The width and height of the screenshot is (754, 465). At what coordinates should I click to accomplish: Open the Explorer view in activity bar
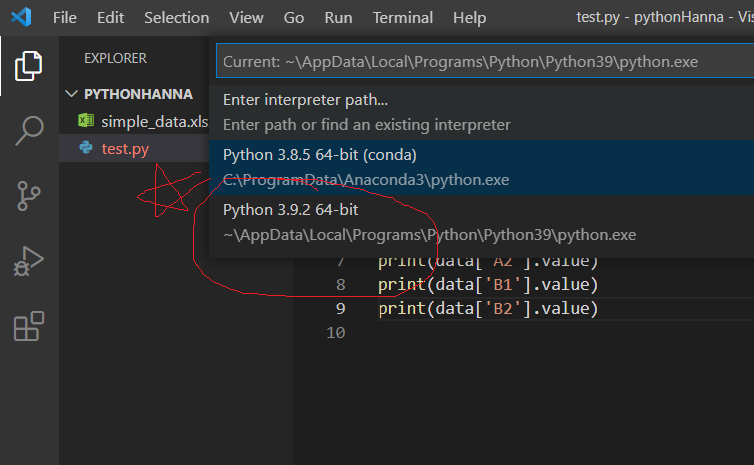[29, 66]
